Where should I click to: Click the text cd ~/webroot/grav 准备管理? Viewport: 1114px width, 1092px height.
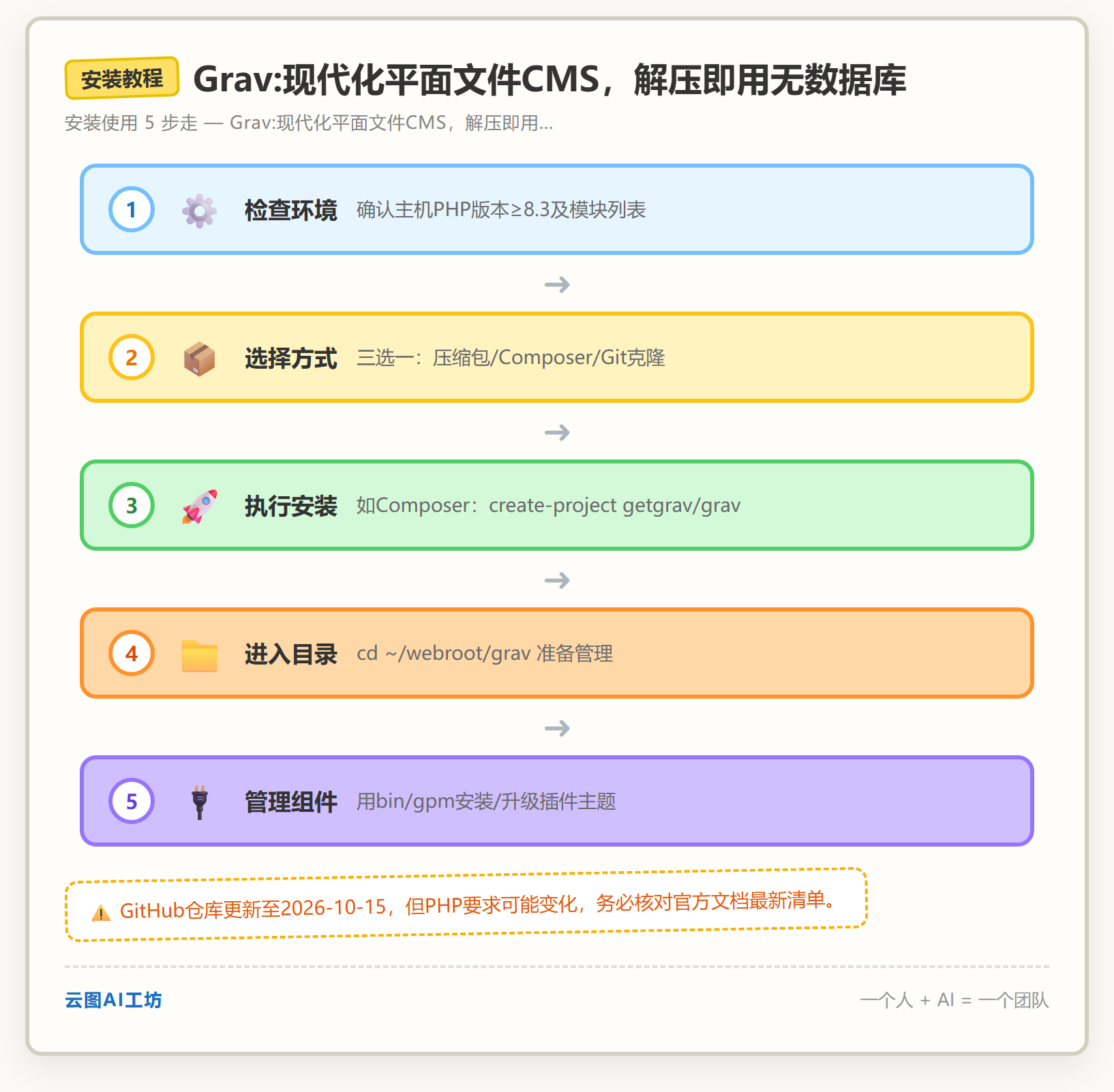click(485, 653)
